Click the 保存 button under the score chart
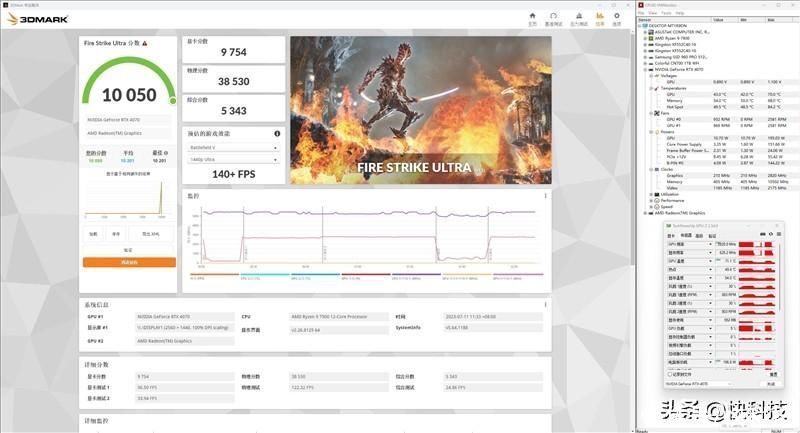800x433 pixels. tap(116, 234)
